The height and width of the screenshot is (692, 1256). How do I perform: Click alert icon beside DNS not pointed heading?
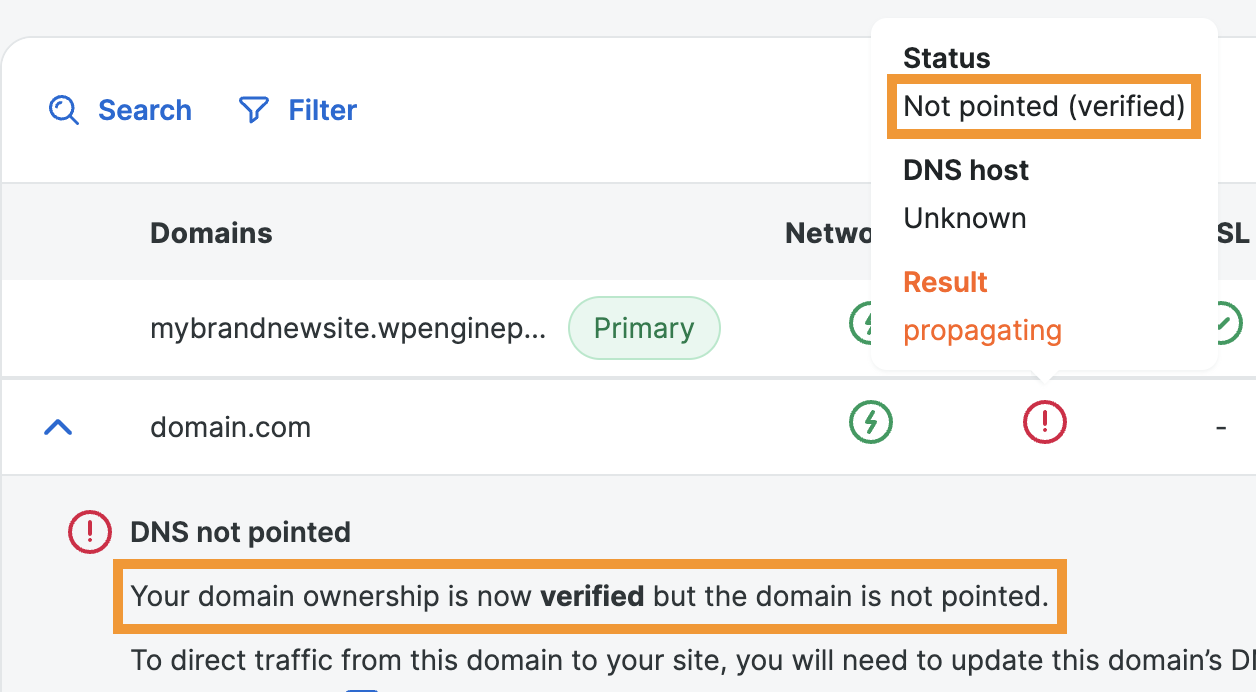point(89,532)
